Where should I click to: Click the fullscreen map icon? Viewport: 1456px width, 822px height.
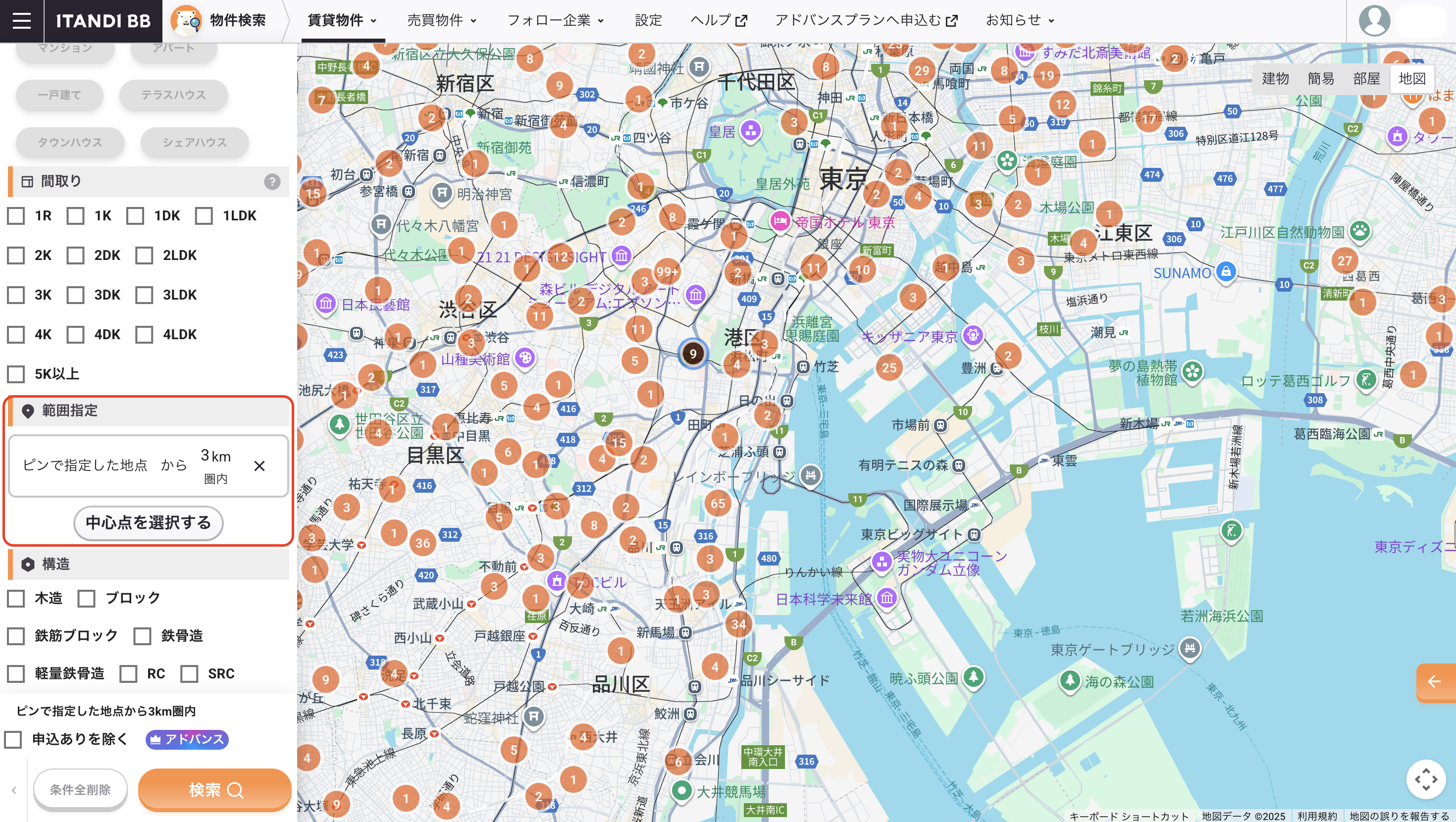[1426, 779]
